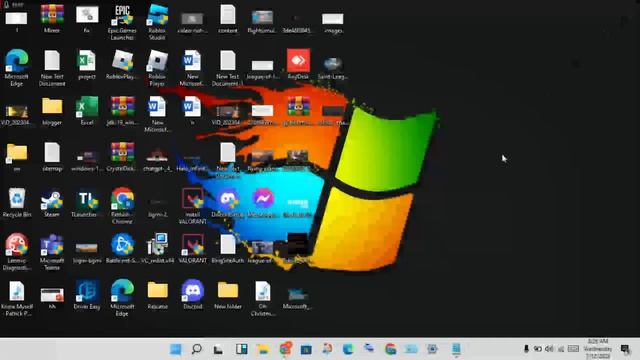Open Microsoft Edge from the taskbar
This screenshot has width=640, height=360.
click(348, 349)
